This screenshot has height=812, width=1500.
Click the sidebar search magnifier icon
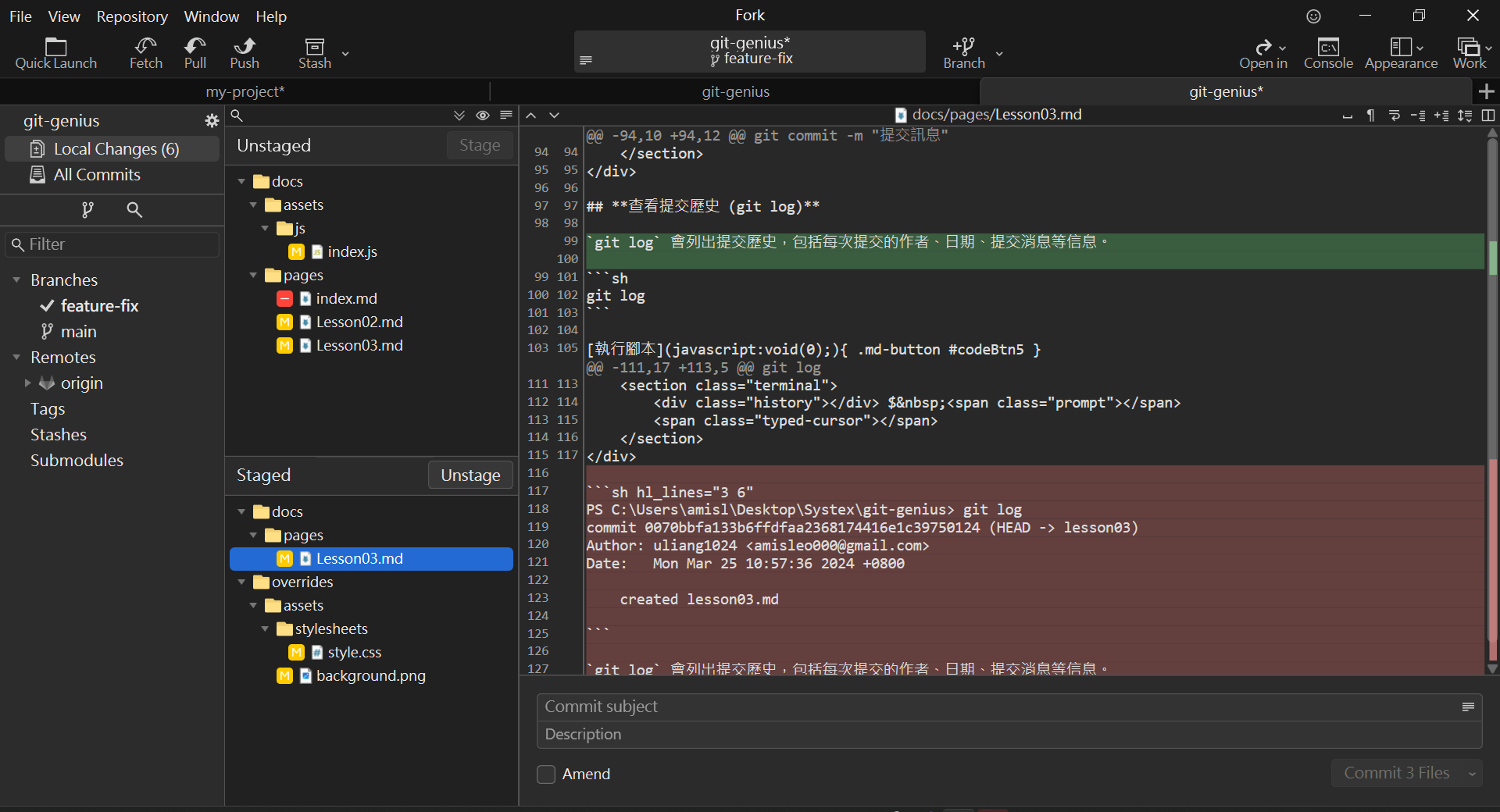134,209
